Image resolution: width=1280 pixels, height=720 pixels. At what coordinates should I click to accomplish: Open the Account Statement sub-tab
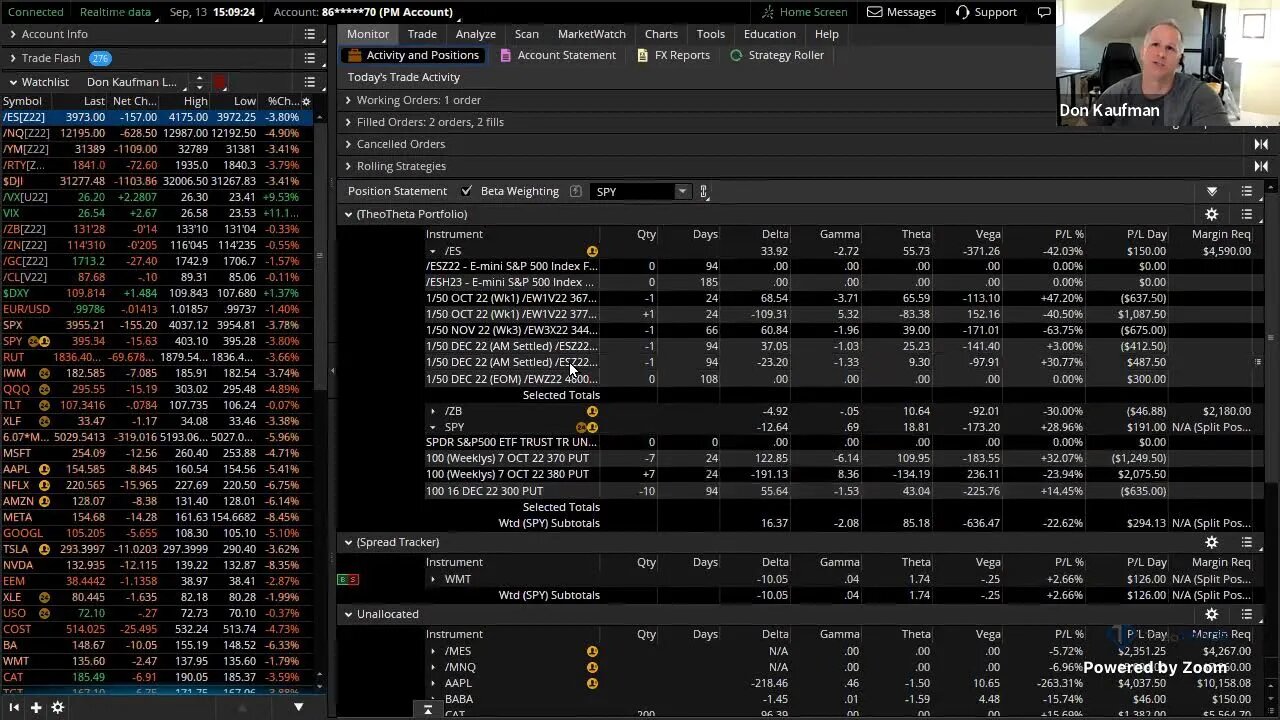[x=558, y=55]
